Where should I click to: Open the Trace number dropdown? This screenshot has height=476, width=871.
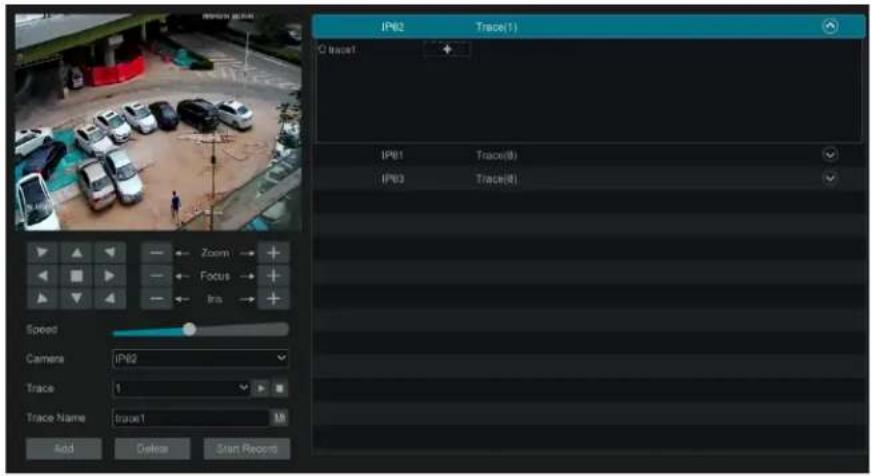pos(181,388)
